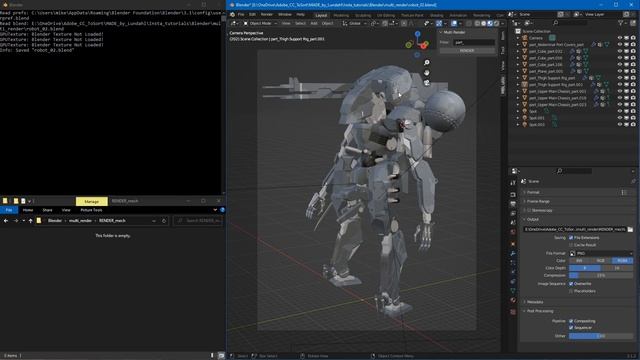This screenshot has width=640, height=360.
Task: Collapse the Post Processing panel
Action: 540,311
